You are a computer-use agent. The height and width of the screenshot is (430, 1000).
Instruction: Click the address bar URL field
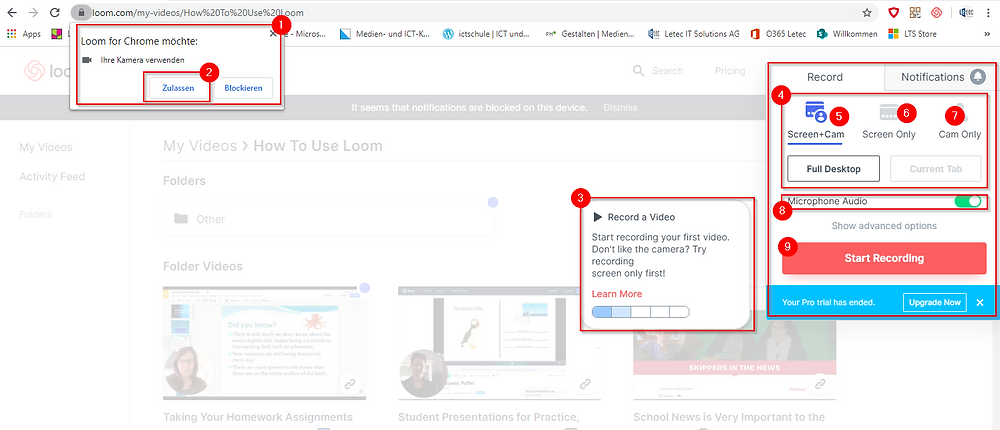(x=472, y=12)
